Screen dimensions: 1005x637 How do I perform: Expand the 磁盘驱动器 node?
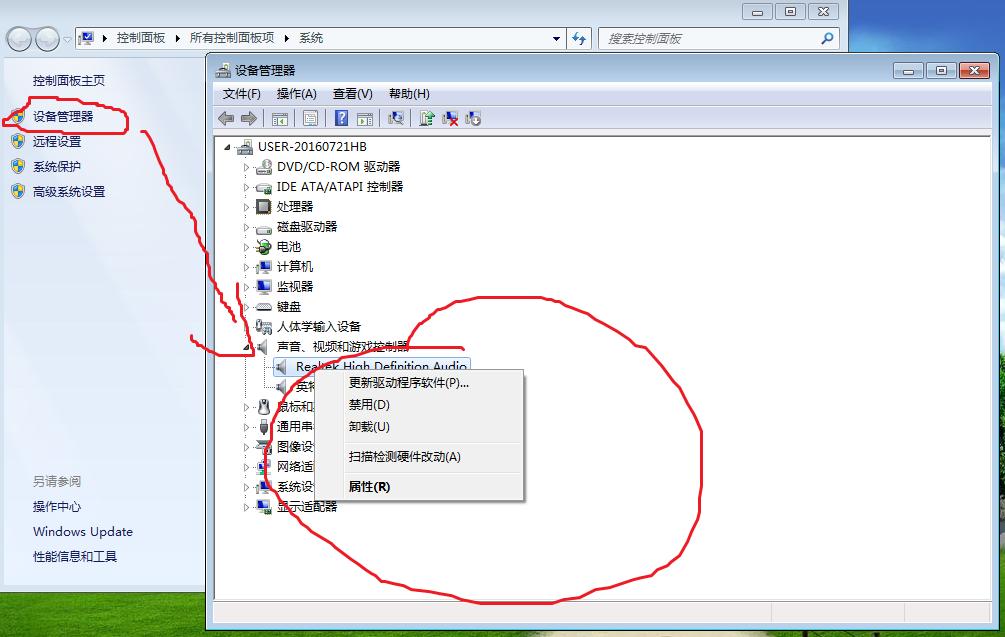246,227
